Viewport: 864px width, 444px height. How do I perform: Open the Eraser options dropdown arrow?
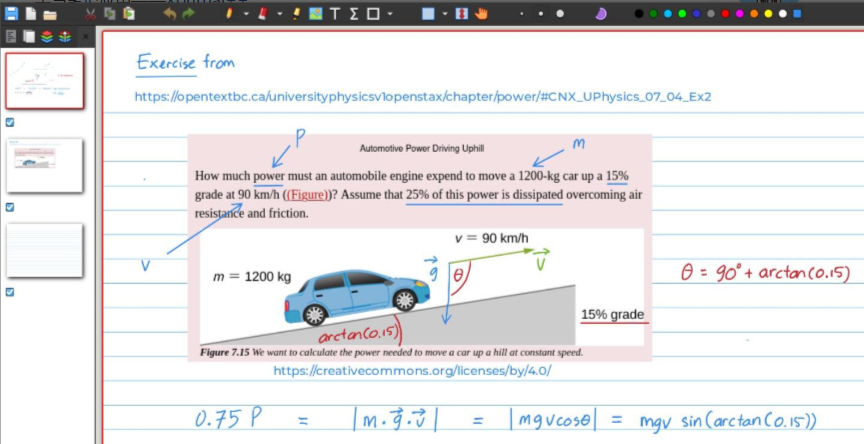(x=279, y=14)
